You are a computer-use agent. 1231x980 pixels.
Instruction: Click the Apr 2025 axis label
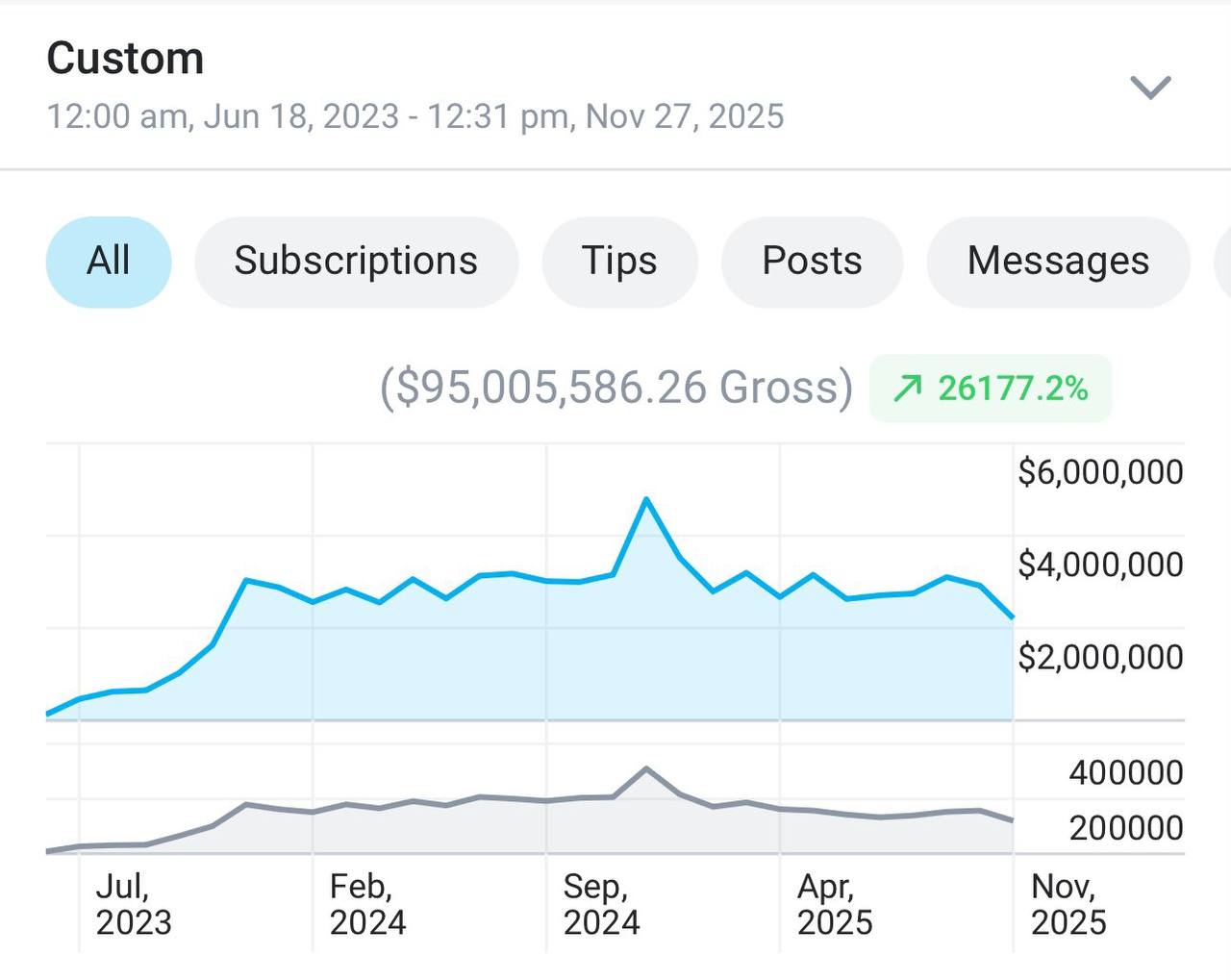tap(834, 904)
